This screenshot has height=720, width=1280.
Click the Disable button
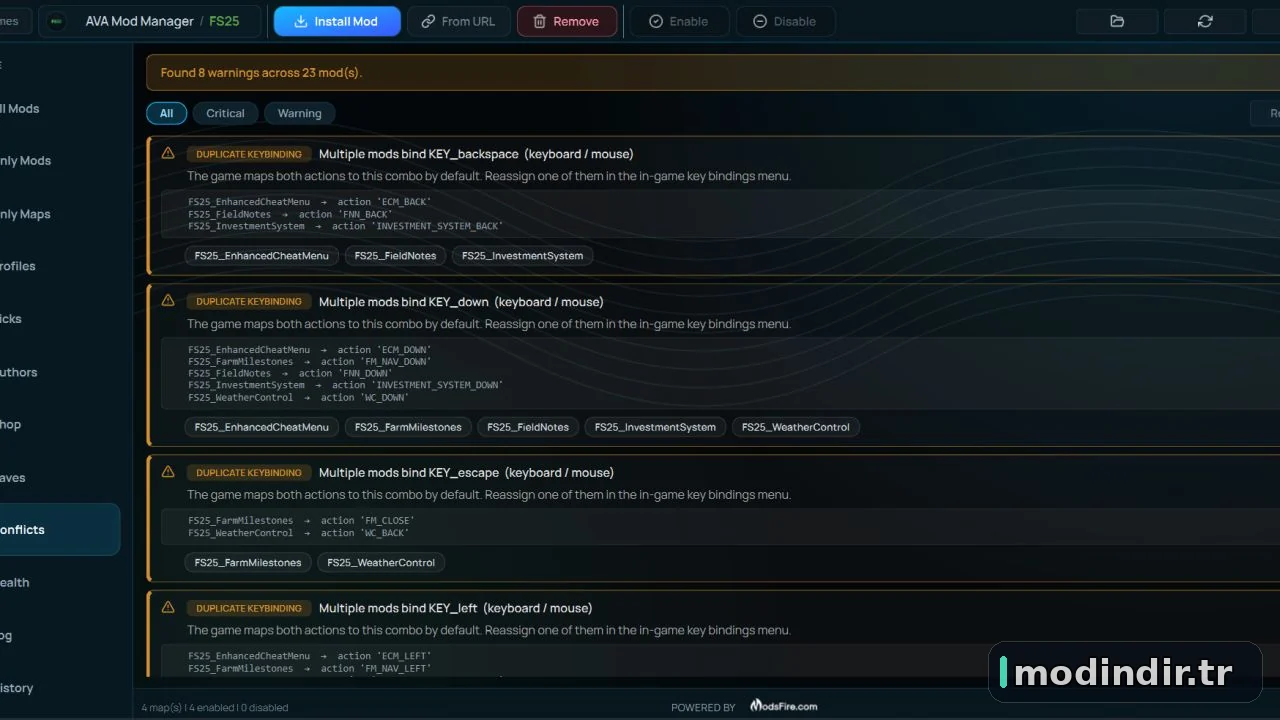pos(785,21)
